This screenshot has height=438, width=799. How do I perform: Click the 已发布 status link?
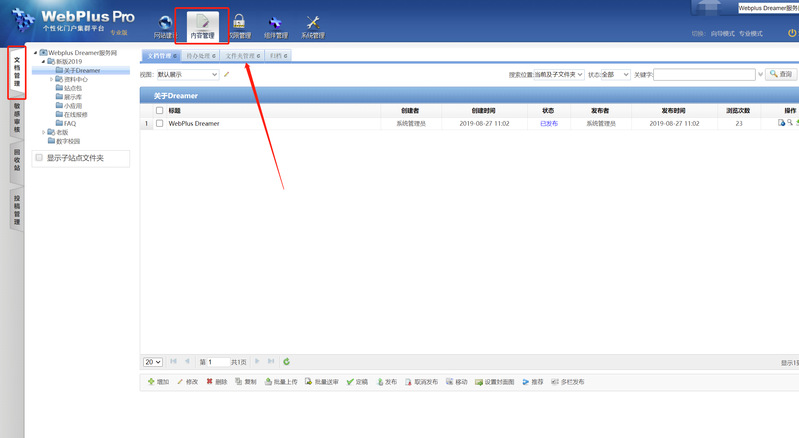(548, 123)
